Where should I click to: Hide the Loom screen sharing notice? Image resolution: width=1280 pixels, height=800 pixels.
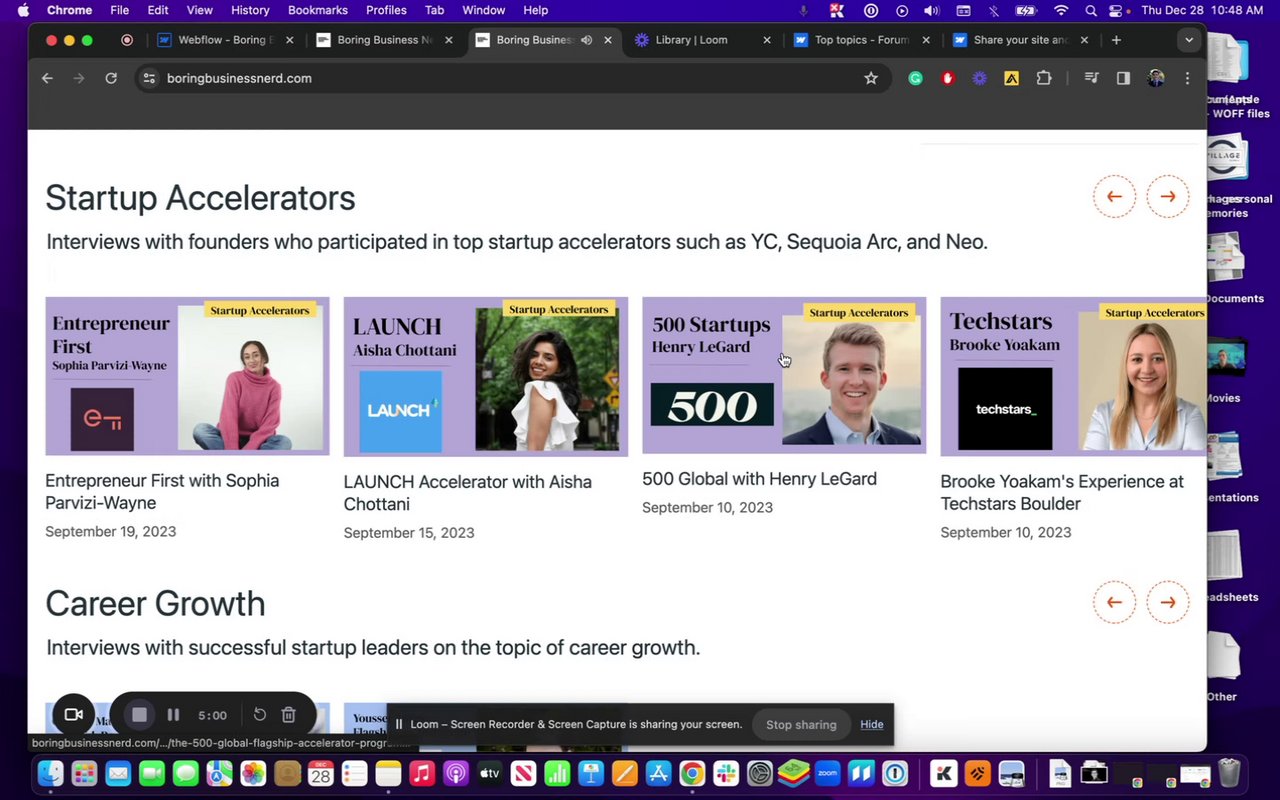(872, 724)
